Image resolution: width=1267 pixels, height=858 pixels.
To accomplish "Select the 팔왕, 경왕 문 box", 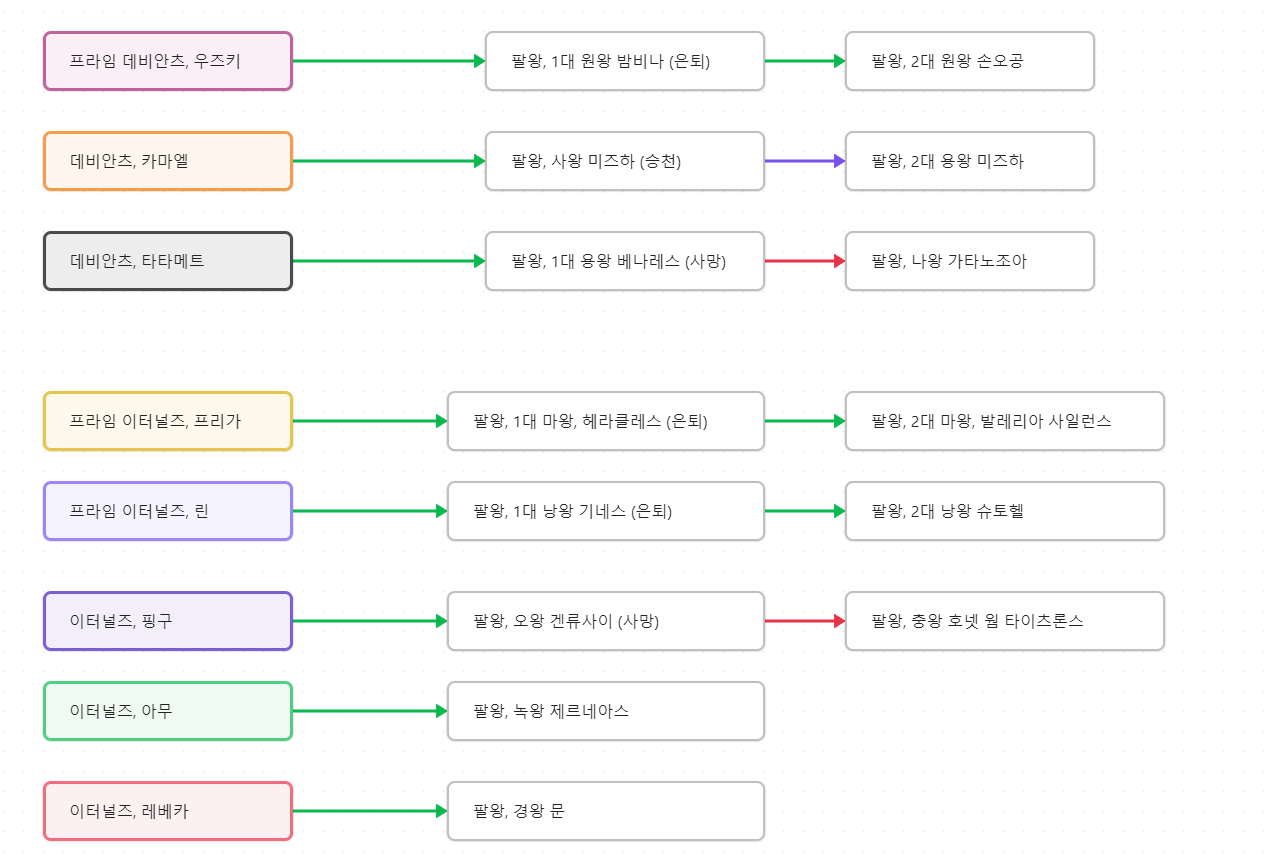I will [606, 811].
